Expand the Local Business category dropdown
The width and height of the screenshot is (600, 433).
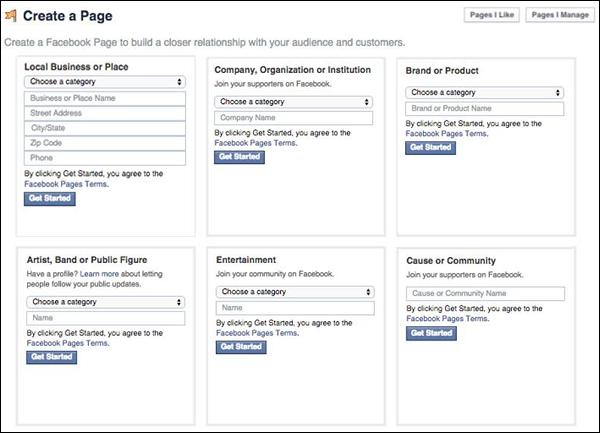(105, 82)
